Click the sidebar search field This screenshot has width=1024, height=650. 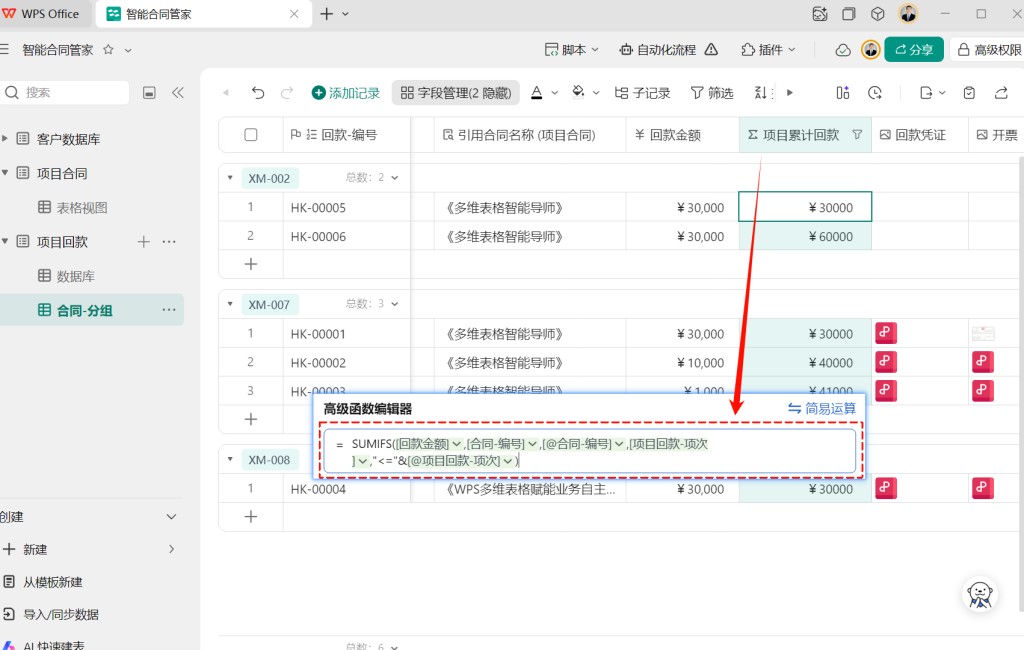[65, 93]
